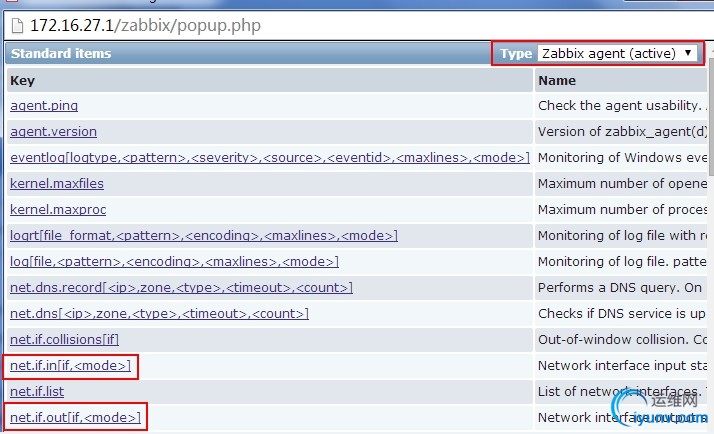Select the logrt[file_format,...] key link
Image resolution: width=714 pixels, height=434 pixels.
pos(204,235)
